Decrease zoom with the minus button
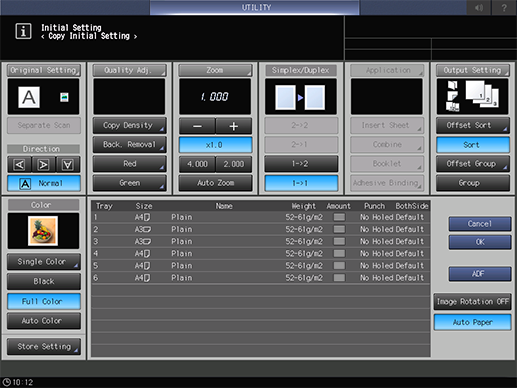Viewport: 517px width, 388px height. coord(197,126)
